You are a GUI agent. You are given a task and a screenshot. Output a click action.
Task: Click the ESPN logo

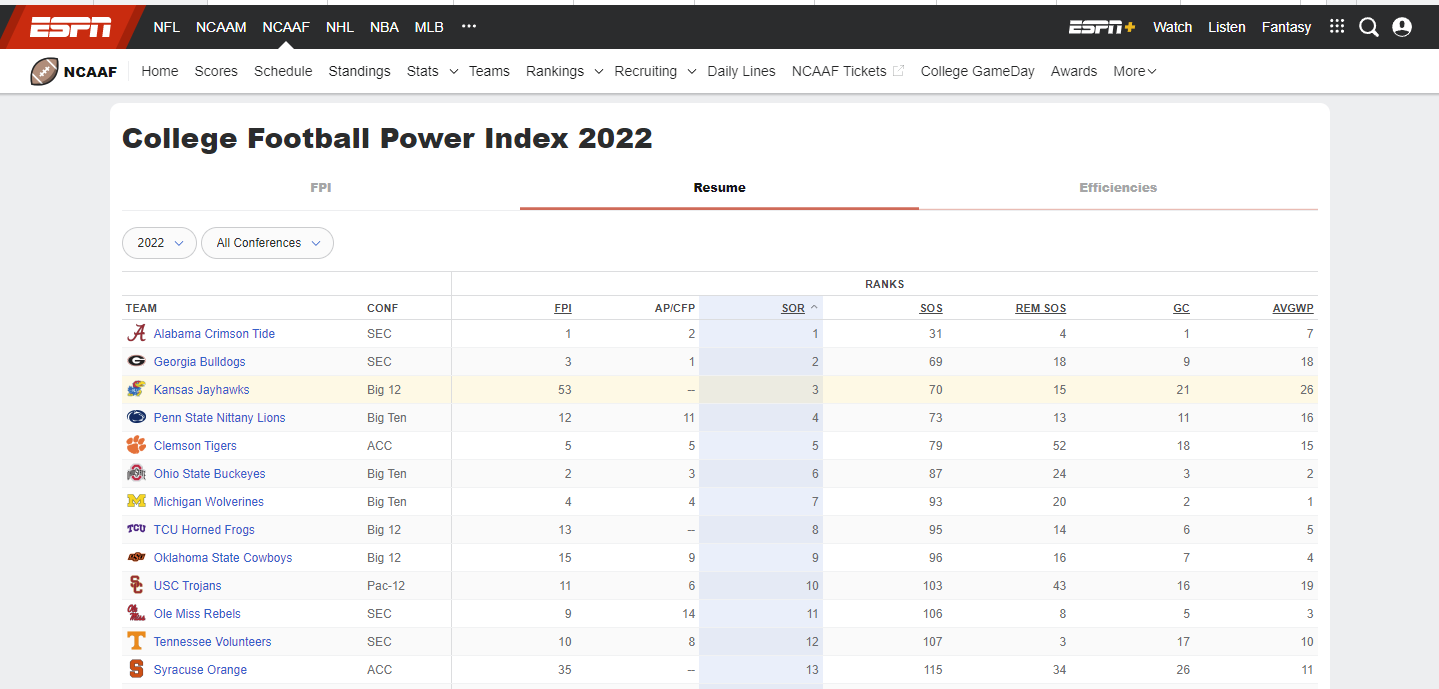[71, 27]
